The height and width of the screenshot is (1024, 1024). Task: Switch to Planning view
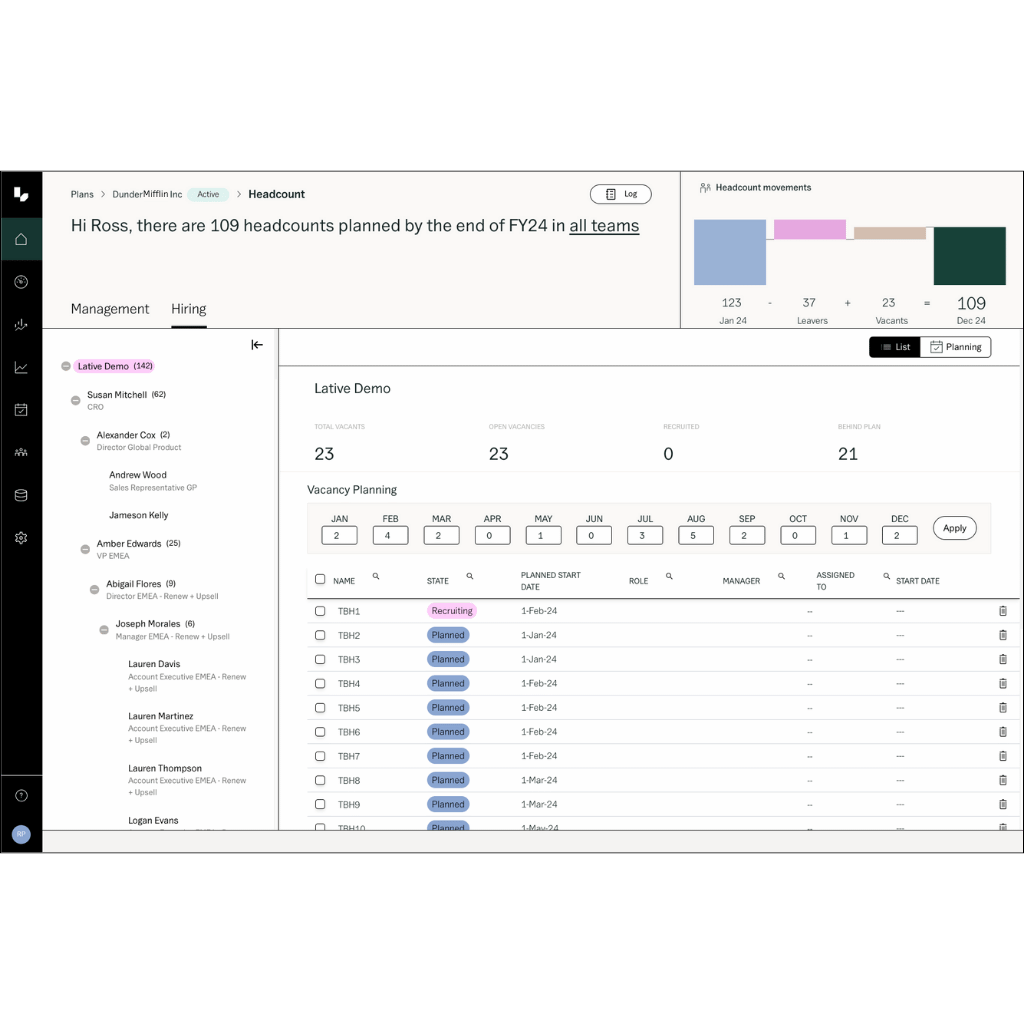[955, 347]
